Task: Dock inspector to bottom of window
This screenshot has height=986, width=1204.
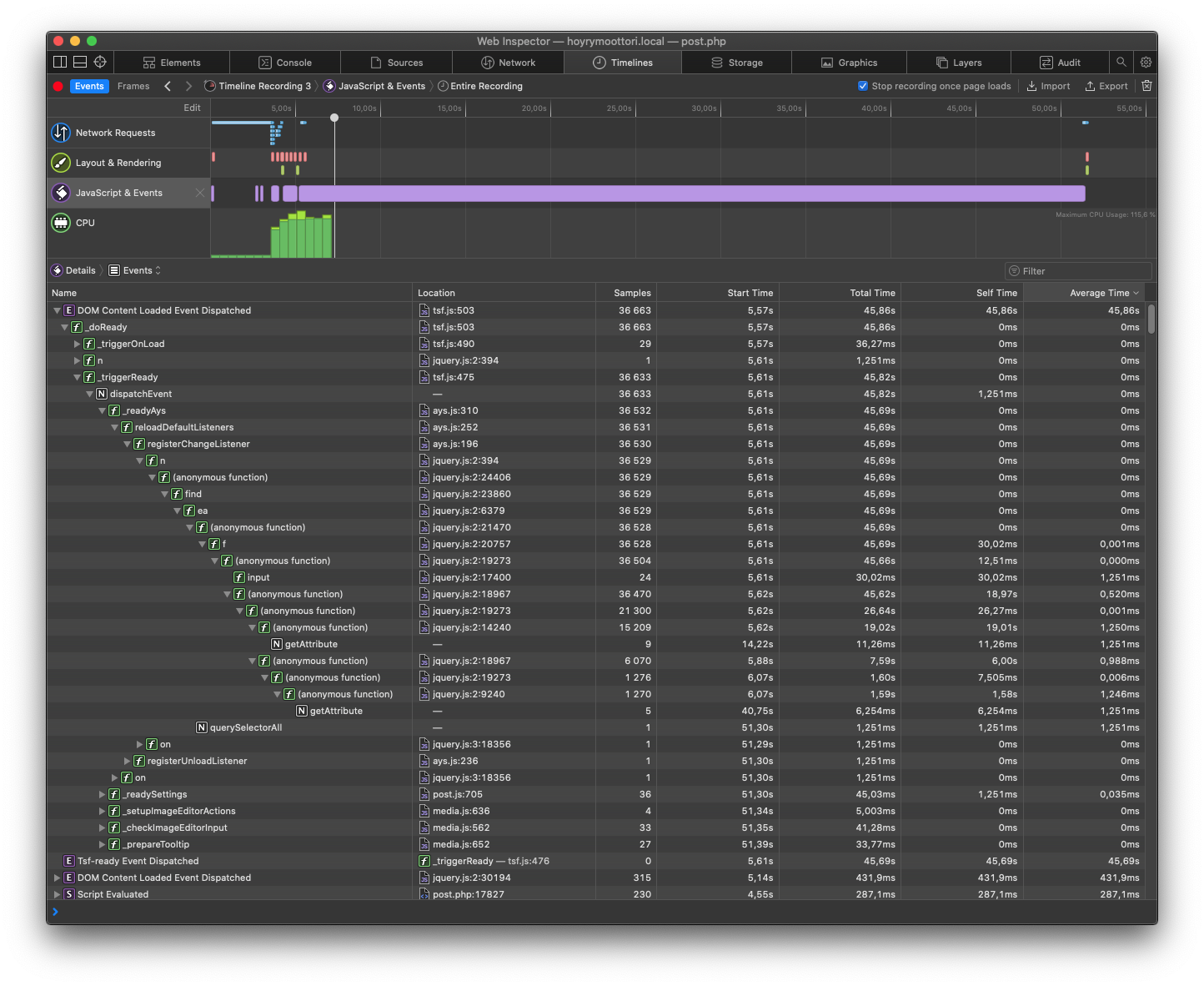Action: coord(80,62)
